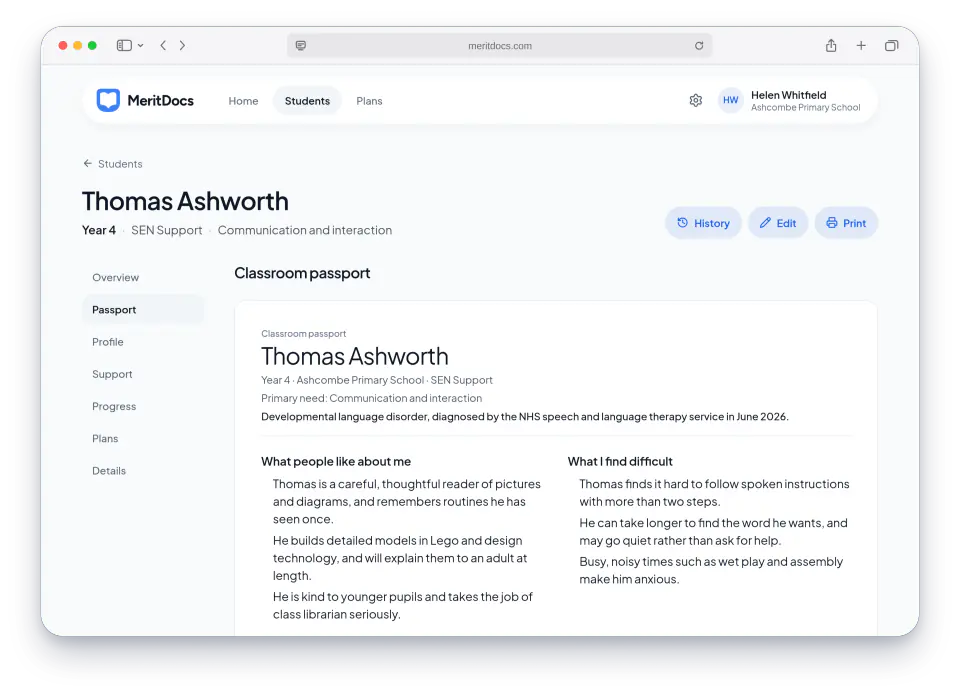Go forward with the browser forward arrow

point(182,45)
